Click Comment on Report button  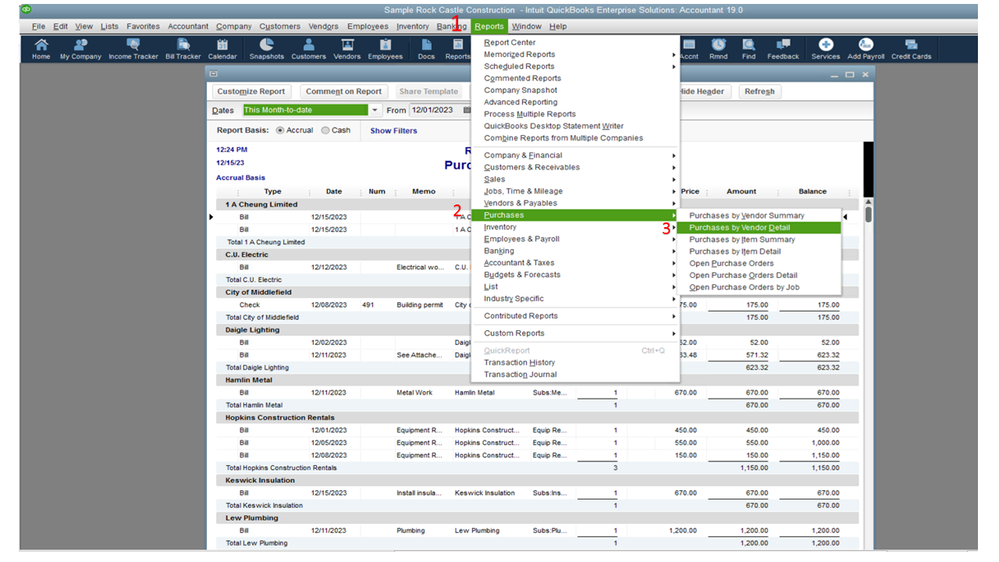343,91
